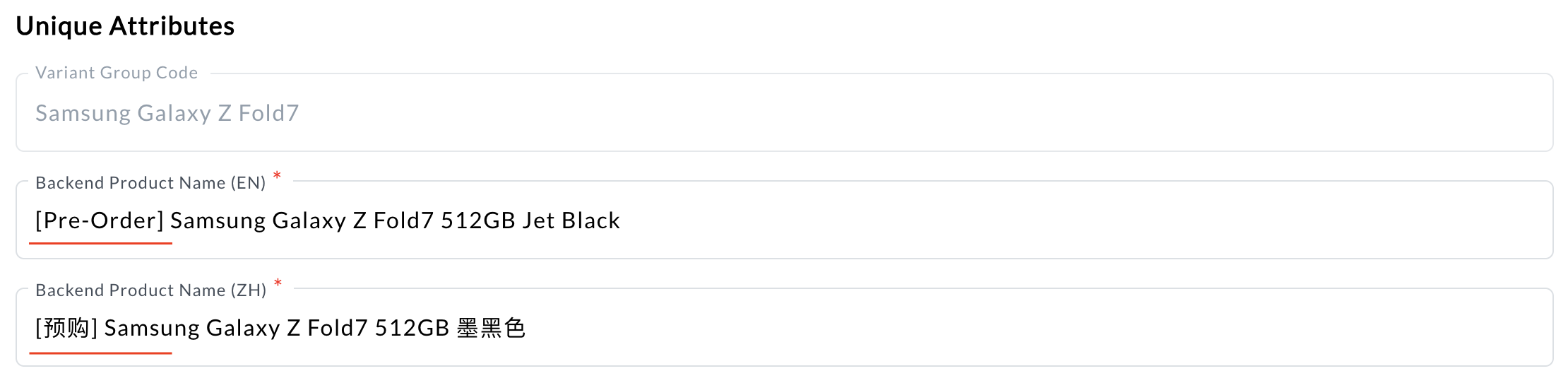The height and width of the screenshot is (383, 1568).
Task: Click 512GB in the EN product name
Action: click(x=478, y=220)
